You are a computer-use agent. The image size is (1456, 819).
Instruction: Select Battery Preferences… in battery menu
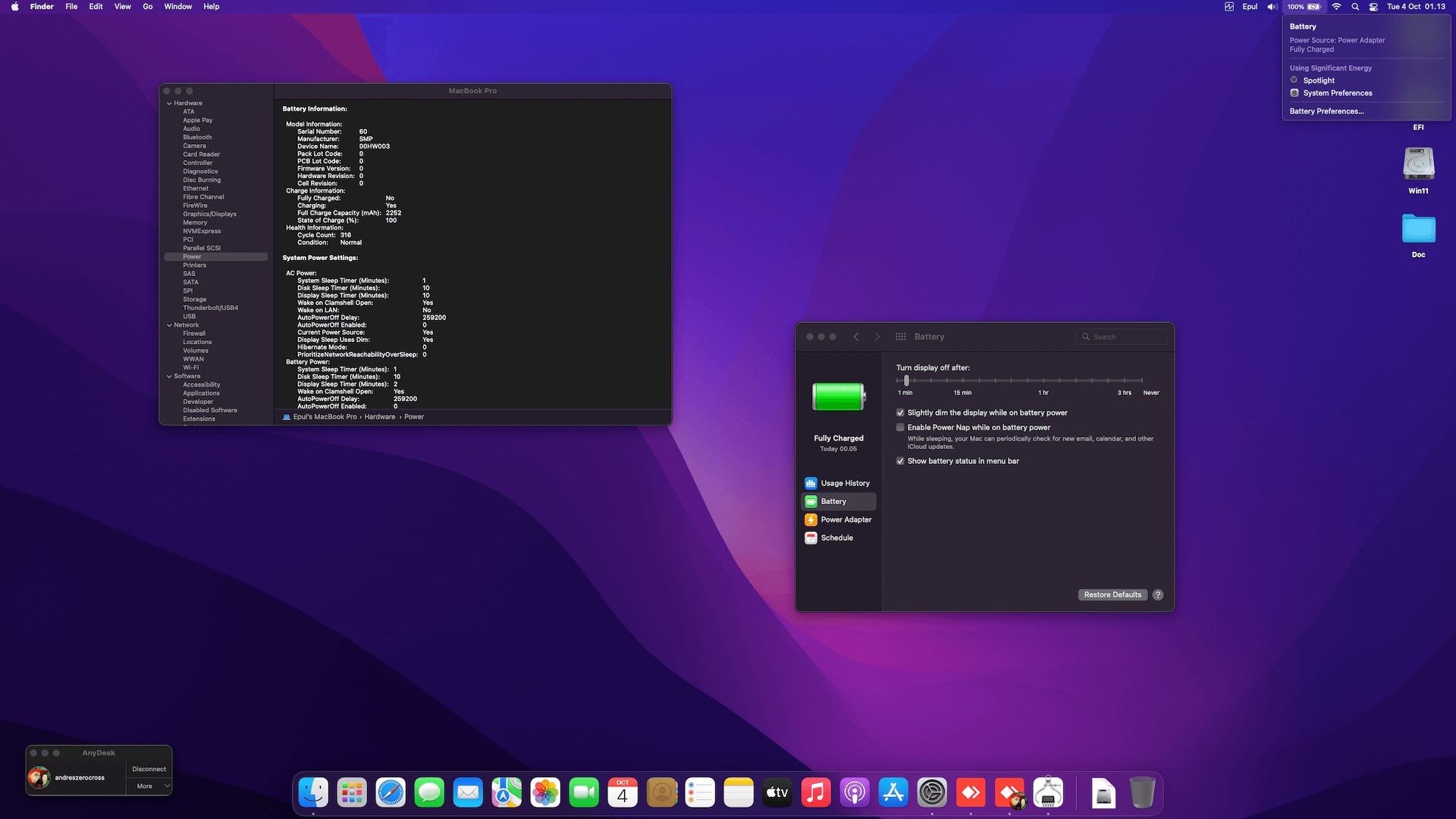[x=1326, y=111]
